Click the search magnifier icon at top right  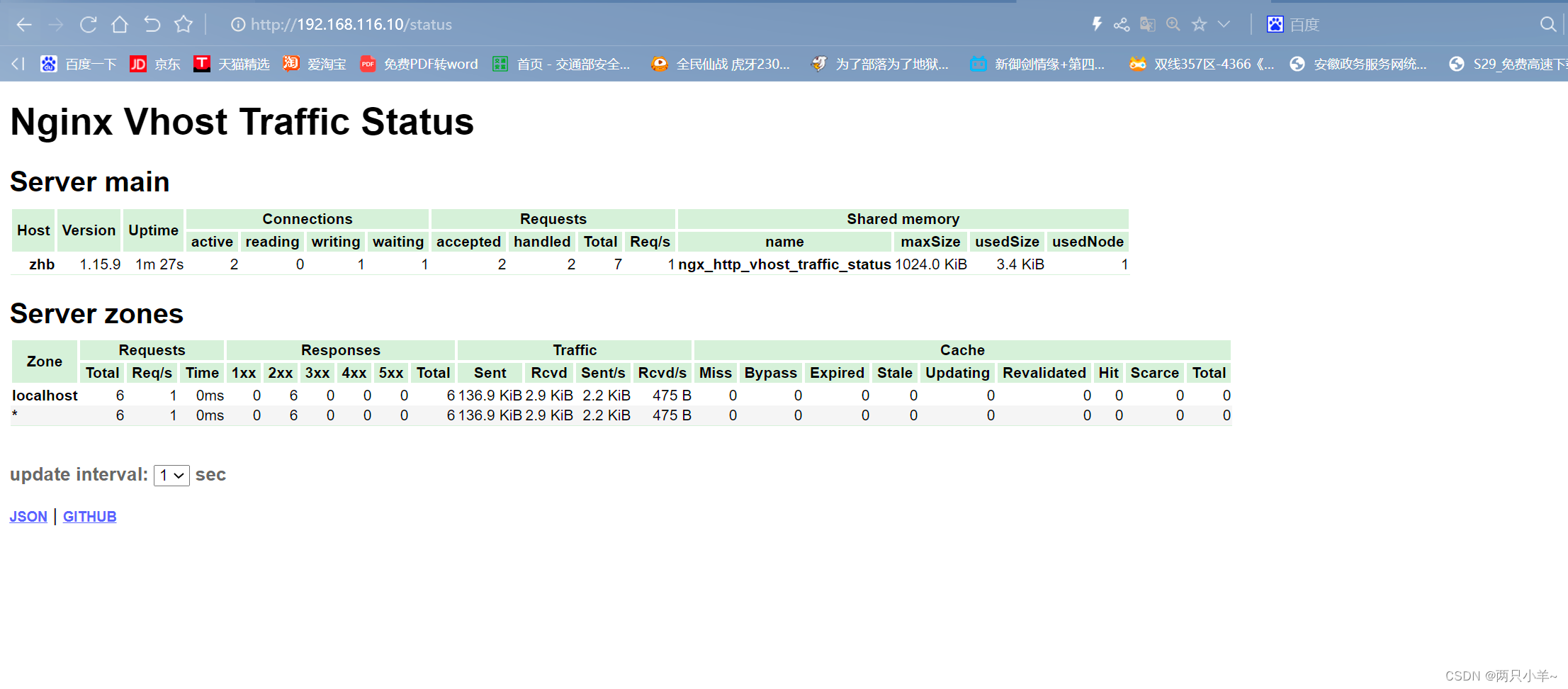tap(1547, 24)
